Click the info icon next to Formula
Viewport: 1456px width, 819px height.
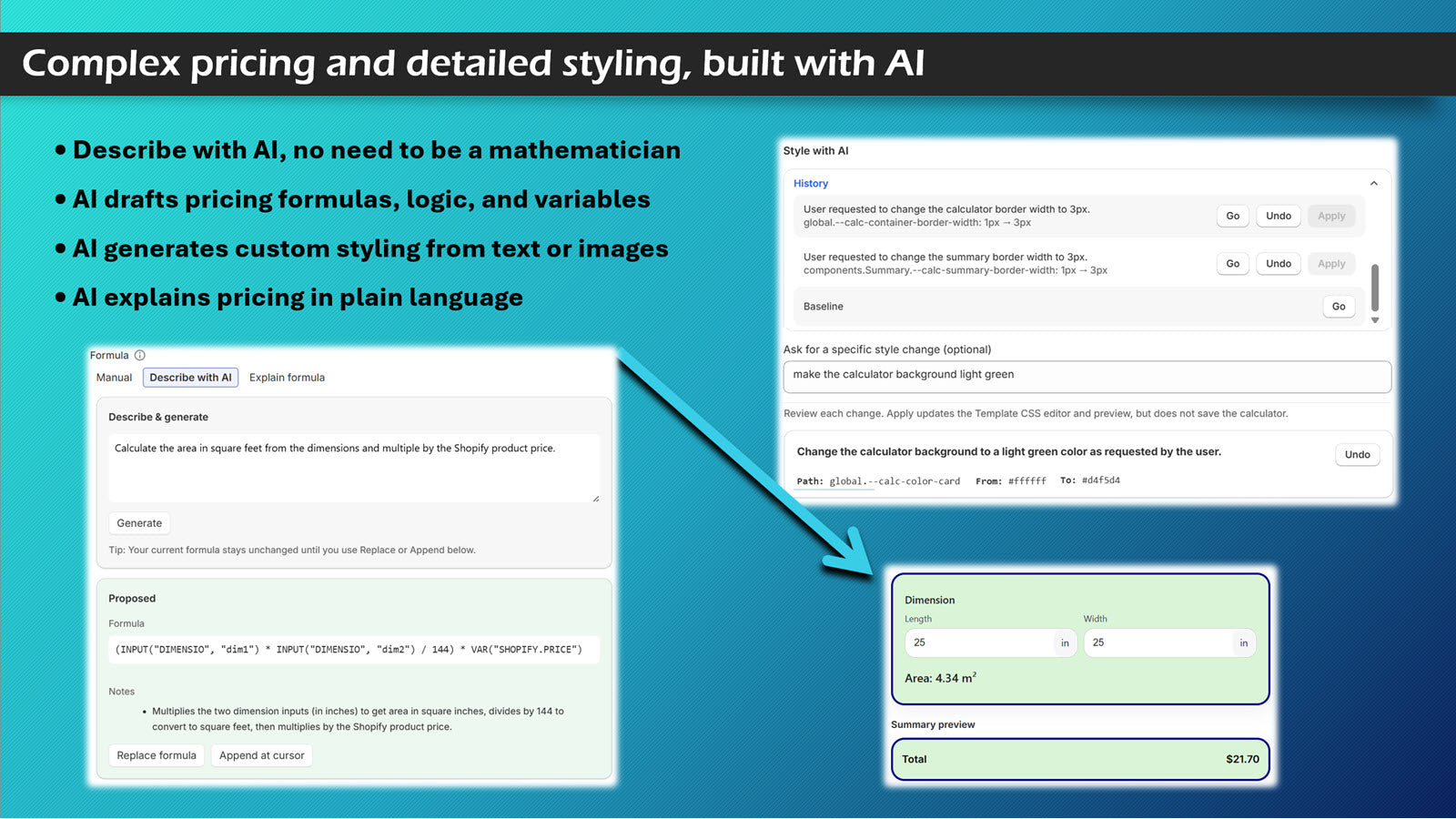(x=141, y=355)
